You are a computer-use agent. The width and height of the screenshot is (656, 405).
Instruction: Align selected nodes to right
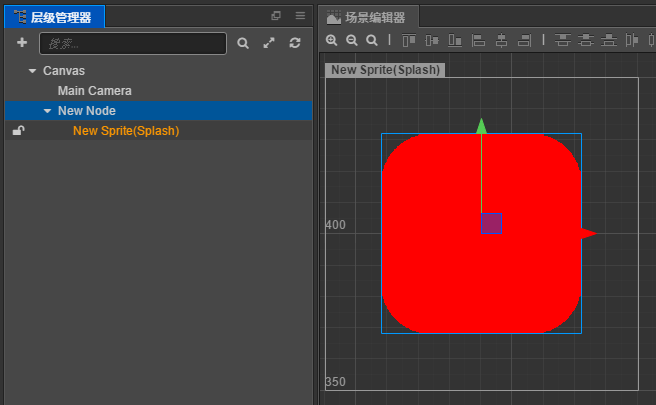pyautogui.click(x=524, y=40)
